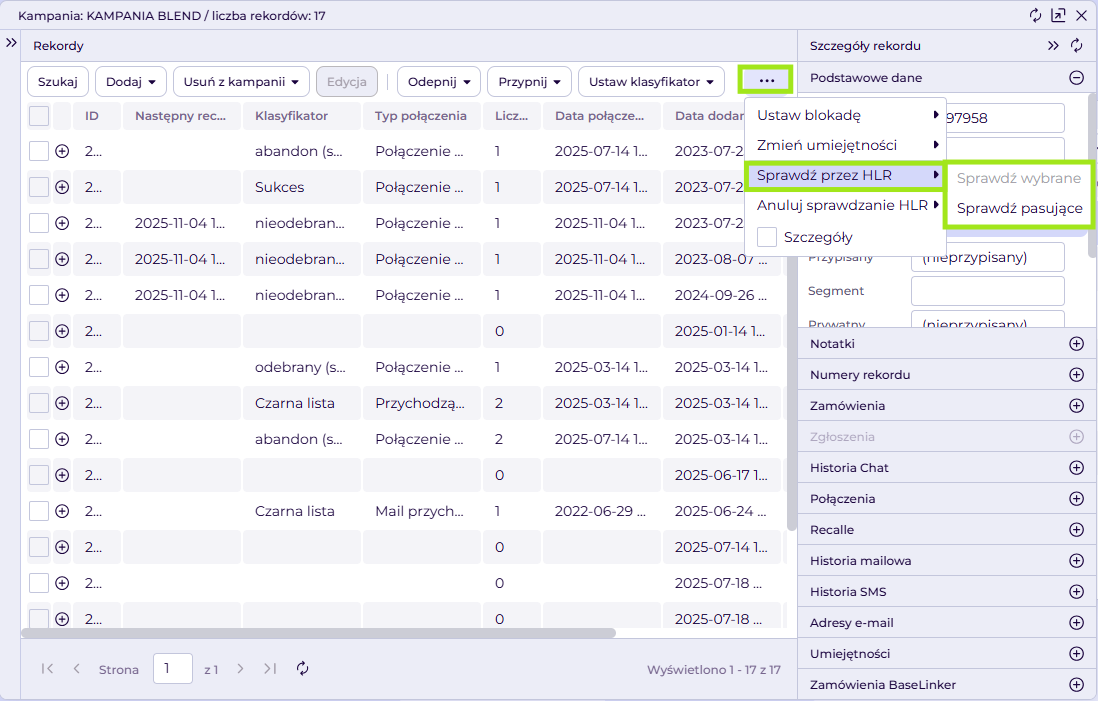Sort by Typ połączenia column header
This screenshot has width=1098, height=701.
point(422,116)
